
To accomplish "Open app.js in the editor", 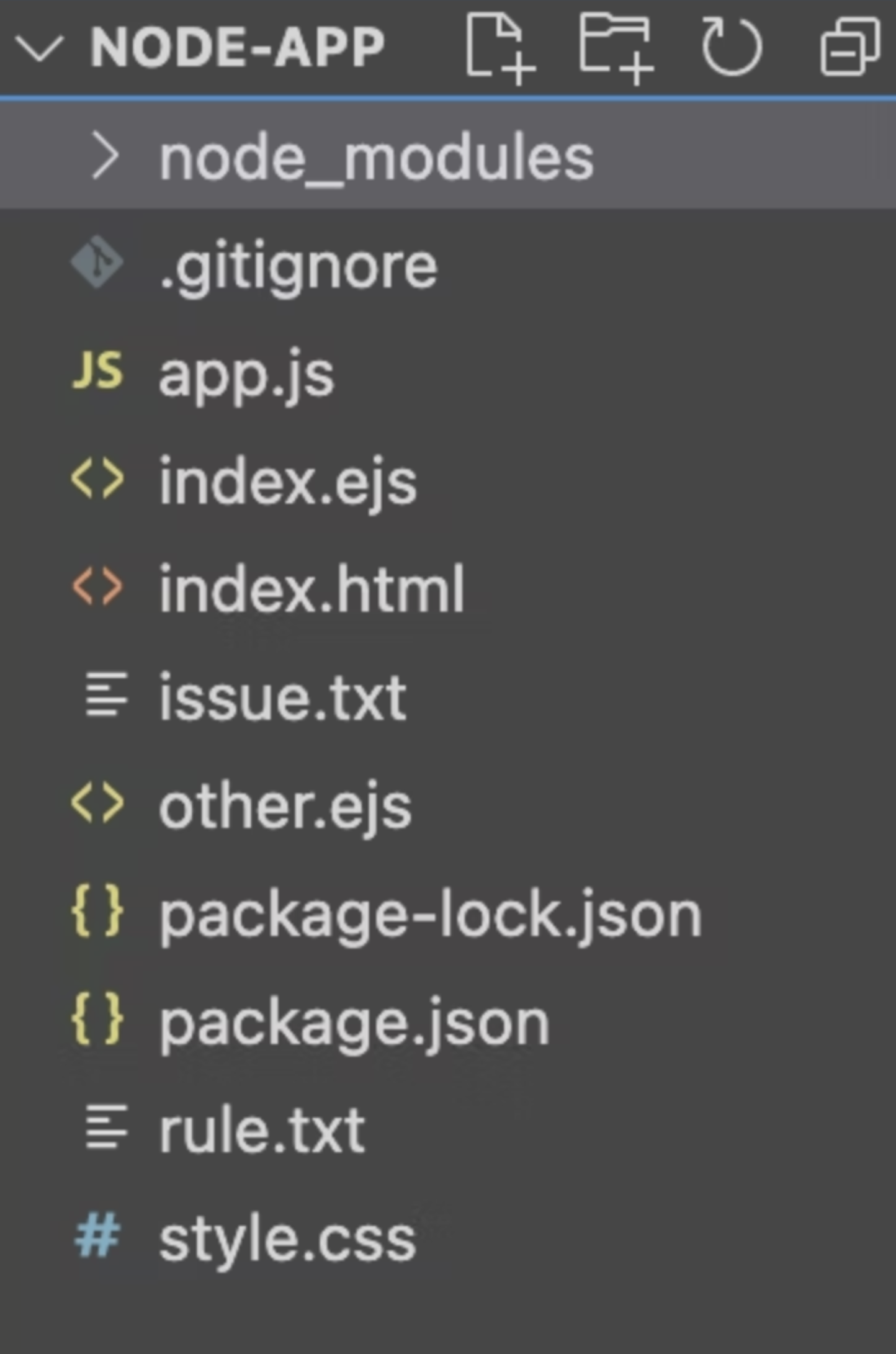I will [x=246, y=375].
